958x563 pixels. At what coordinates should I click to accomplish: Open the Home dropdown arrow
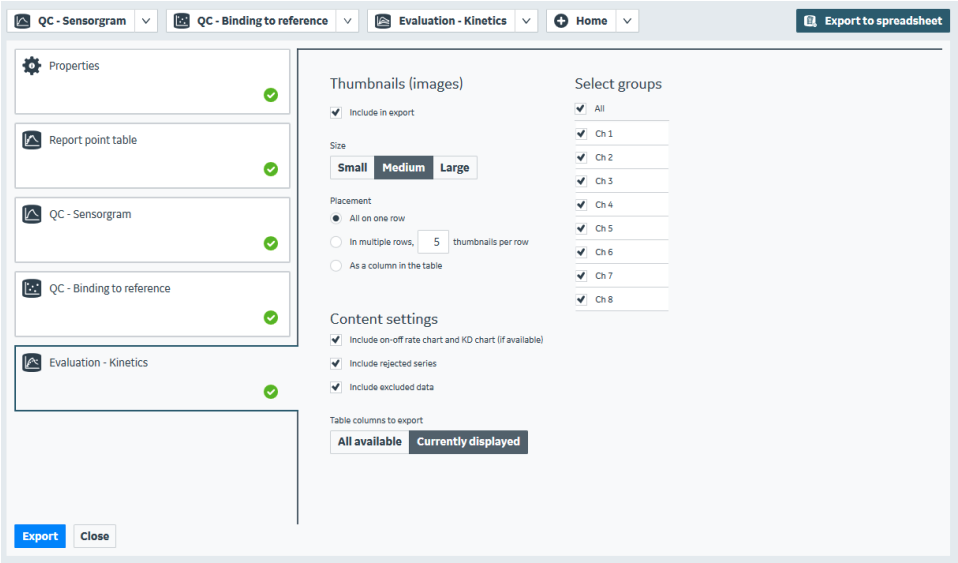coord(627,21)
